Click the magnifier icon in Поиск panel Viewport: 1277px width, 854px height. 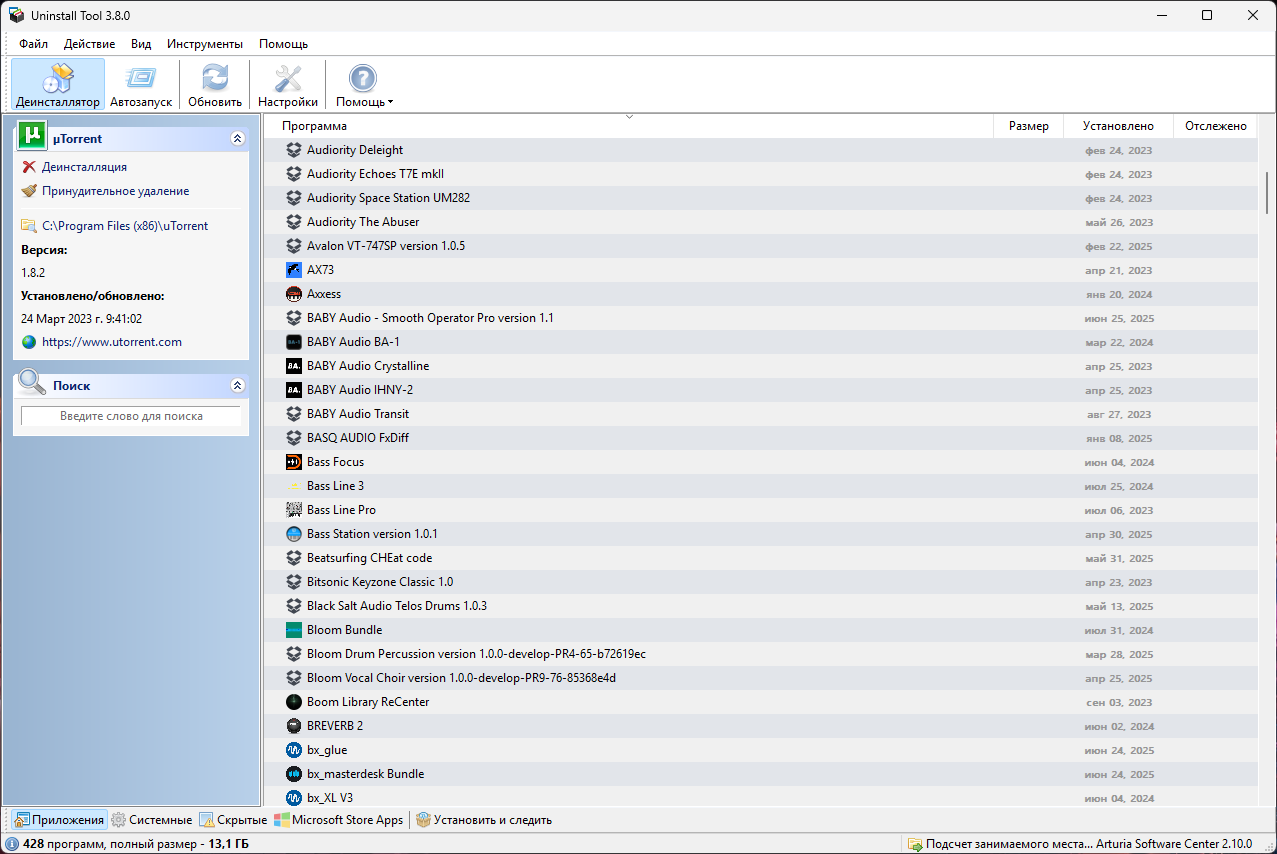coord(32,383)
